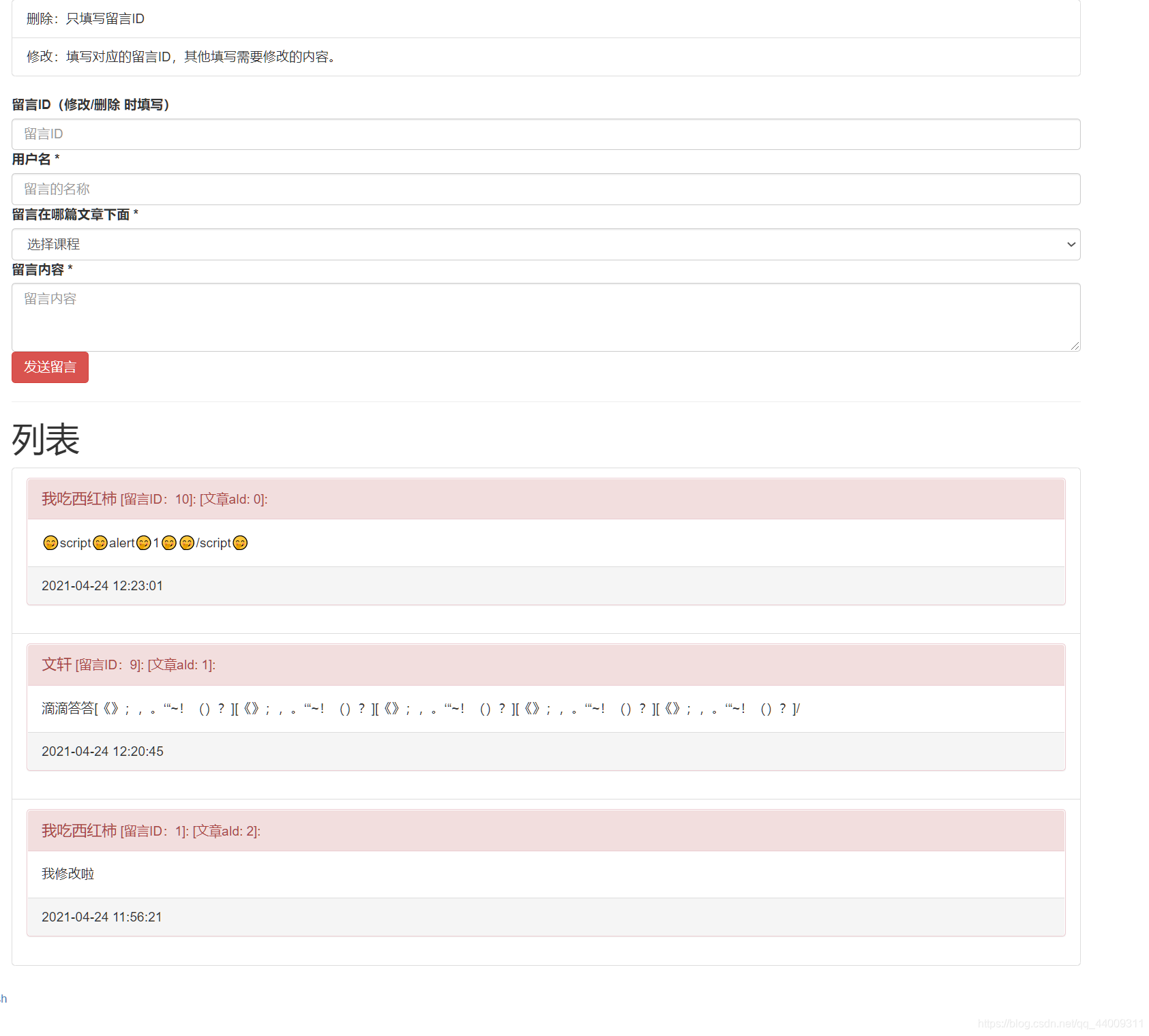
Task: Click the emoji between 'script' and 'alert'
Action: point(100,543)
